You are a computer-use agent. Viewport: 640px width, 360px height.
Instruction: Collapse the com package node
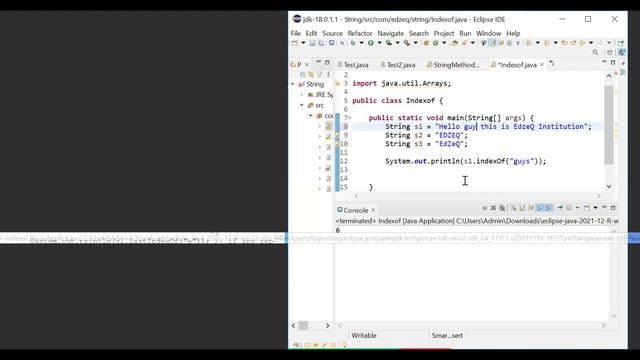coord(311,116)
